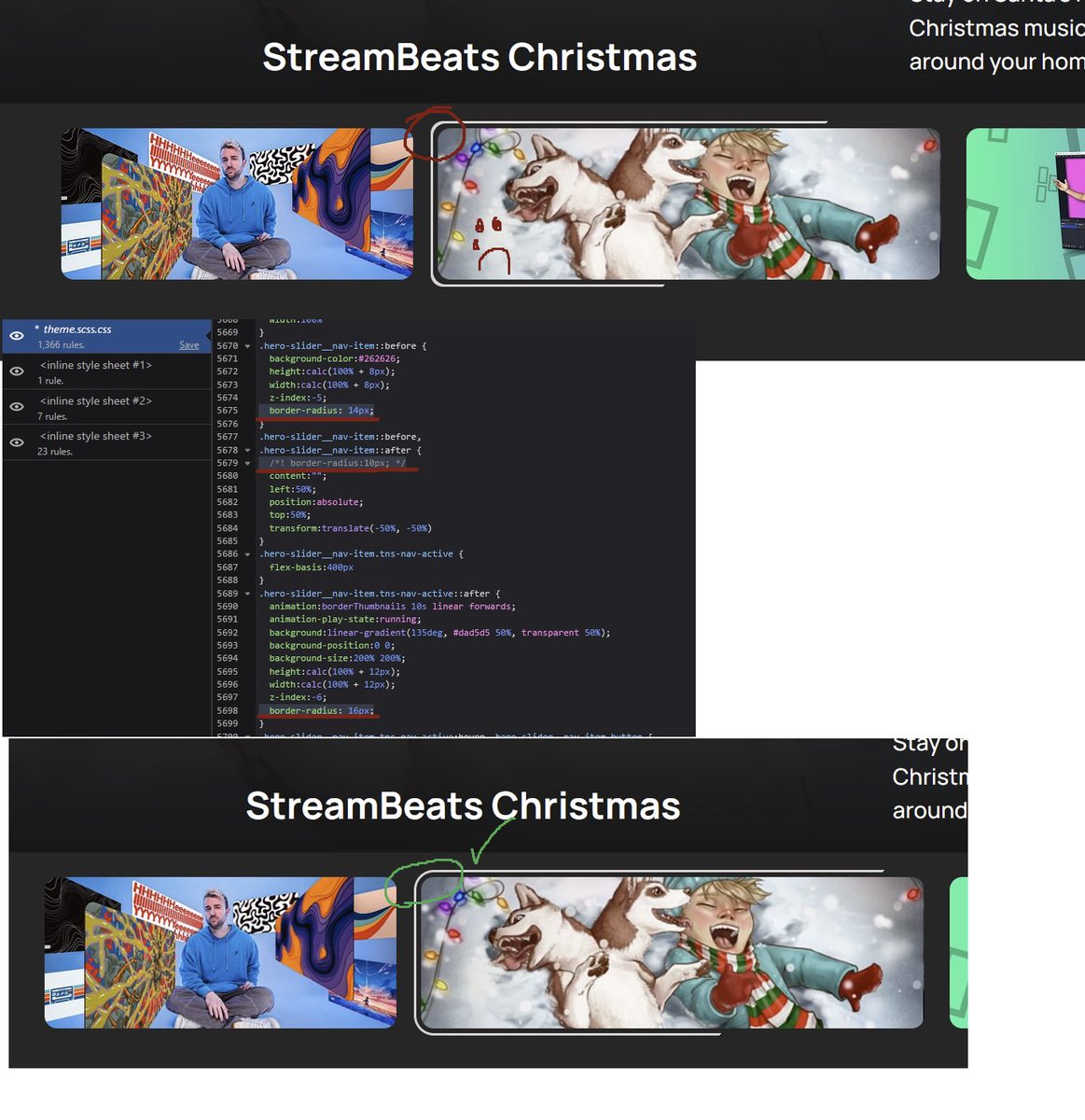Screen dimensions: 1085x1120
Task: Collapse the fold arrow at line 5678
Action: point(247,451)
